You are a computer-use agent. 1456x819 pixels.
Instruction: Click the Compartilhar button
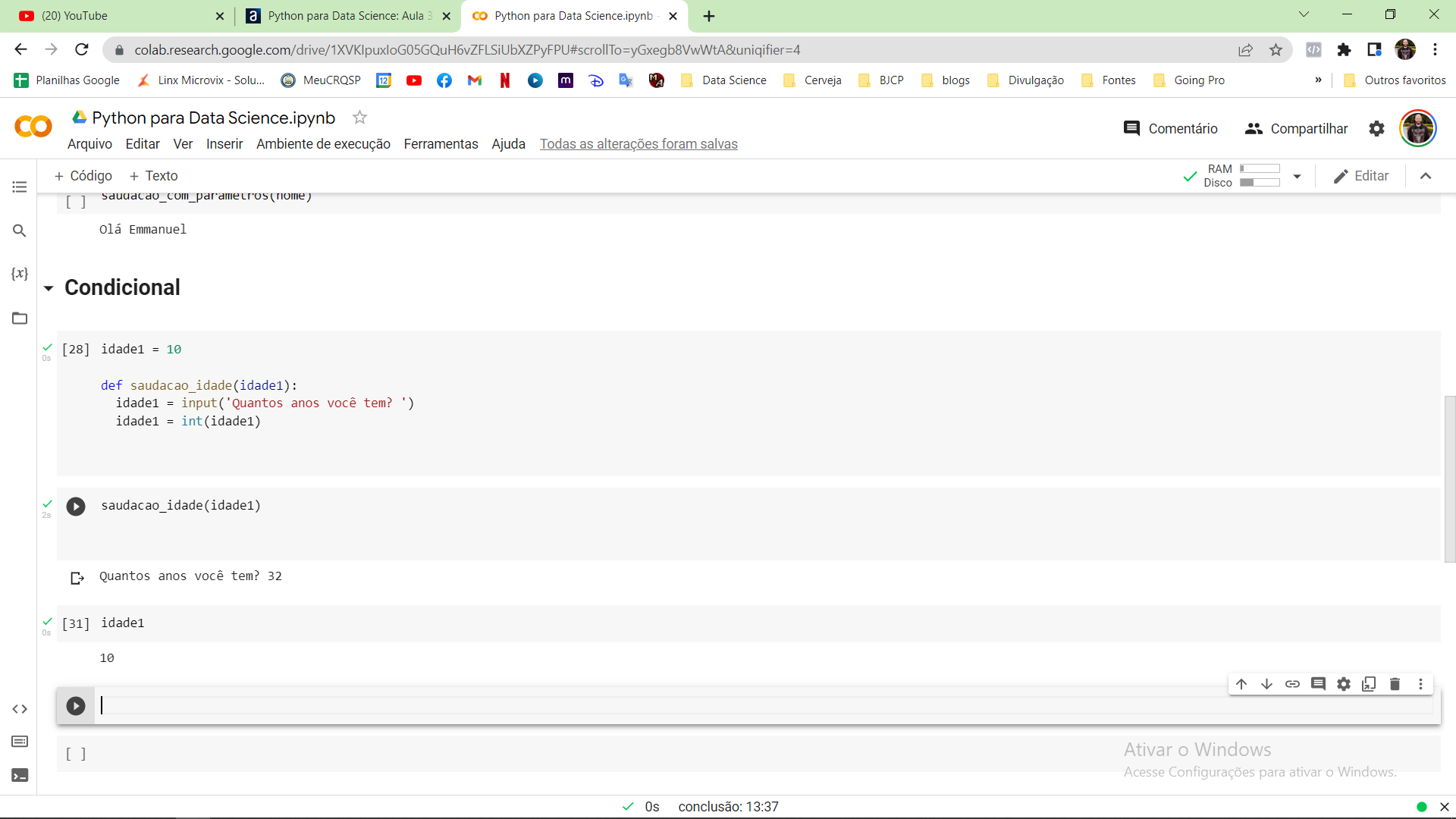pyautogui.click(x=1296, y=129)
